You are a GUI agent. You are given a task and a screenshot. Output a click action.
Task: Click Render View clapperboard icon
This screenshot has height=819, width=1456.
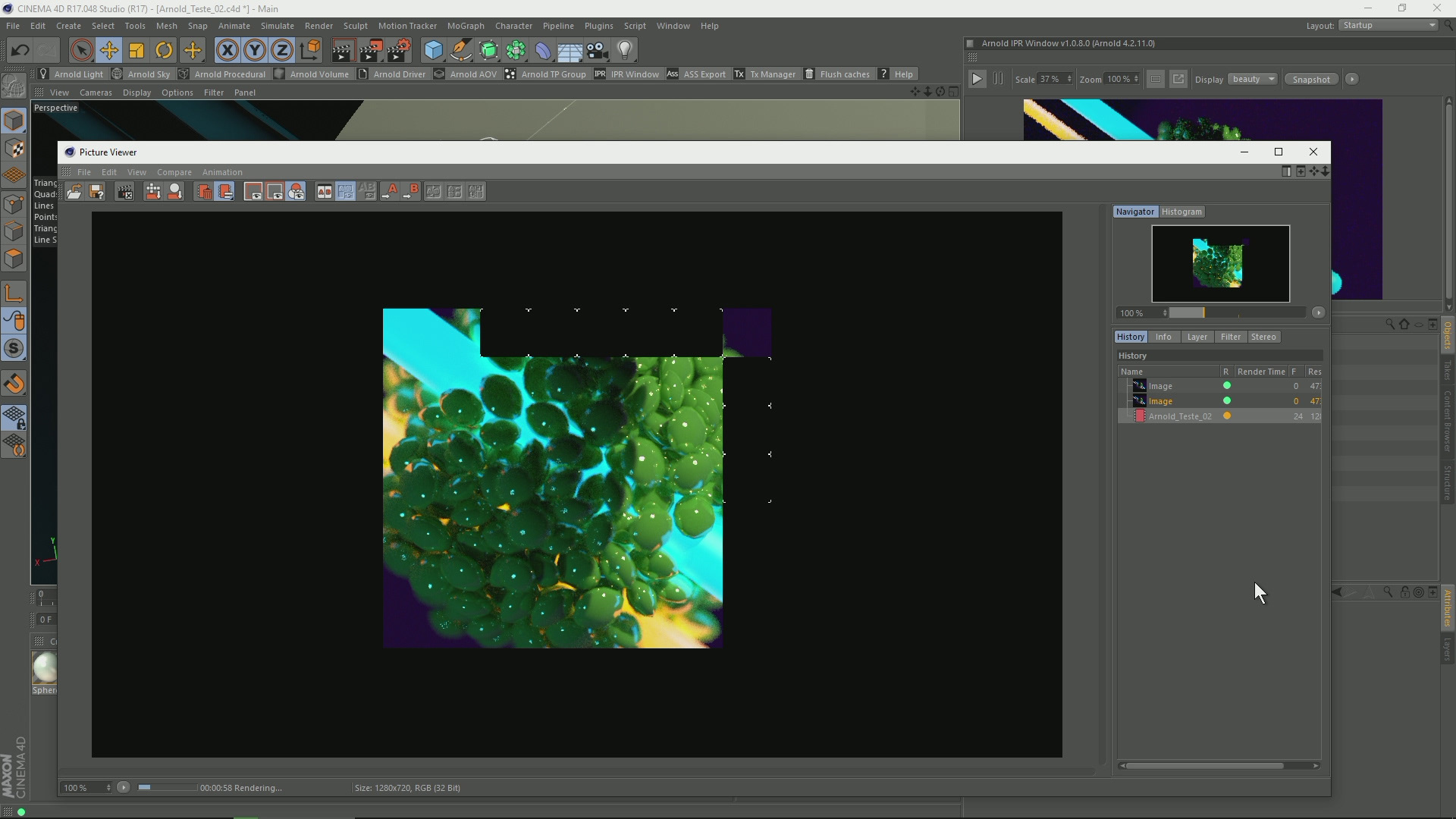point(343,51)
